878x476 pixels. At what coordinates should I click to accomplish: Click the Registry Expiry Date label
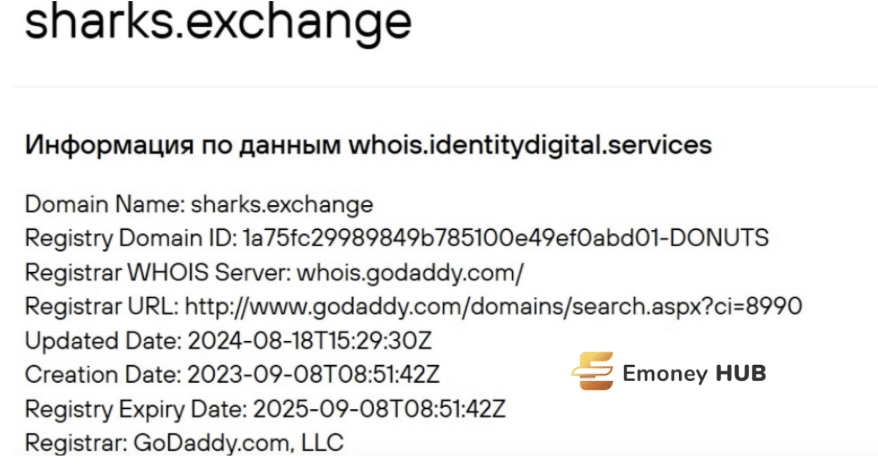[136, 409]
